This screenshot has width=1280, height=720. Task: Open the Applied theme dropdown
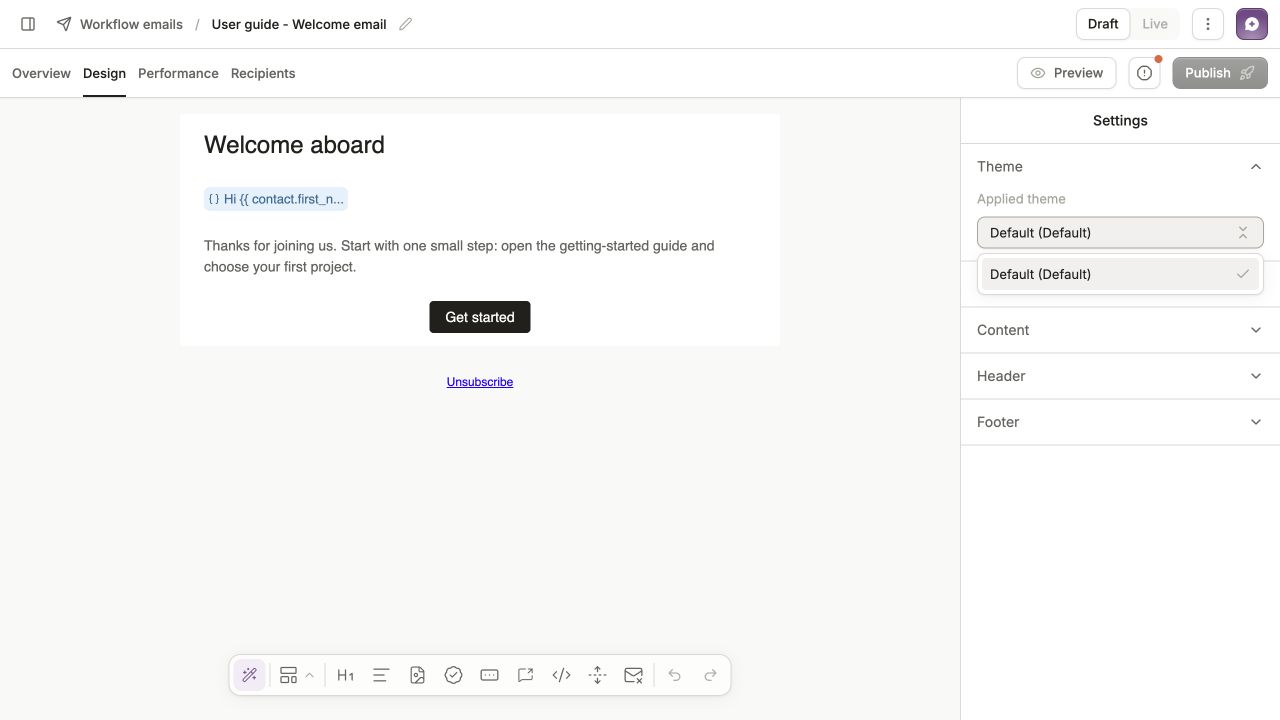click(1120, 233)
